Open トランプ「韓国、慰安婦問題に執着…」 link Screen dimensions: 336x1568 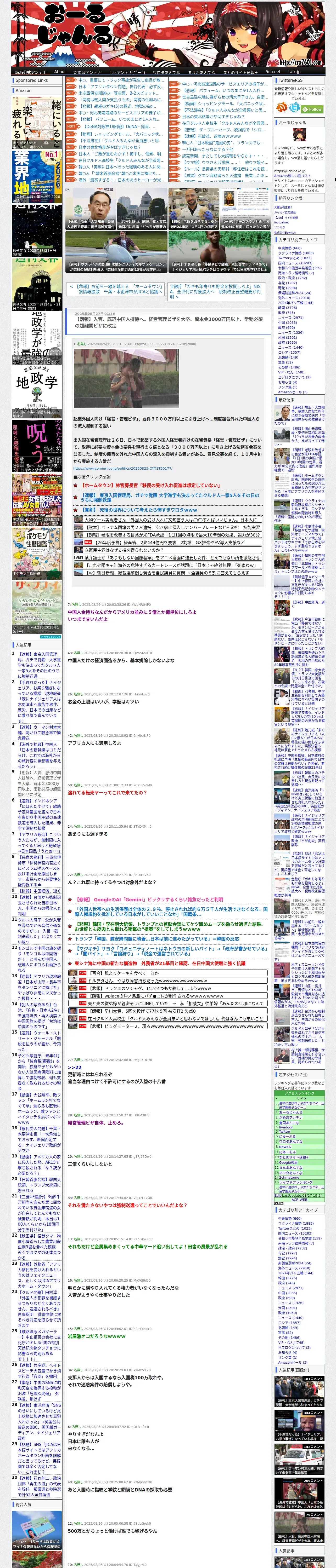coord(157,939)
